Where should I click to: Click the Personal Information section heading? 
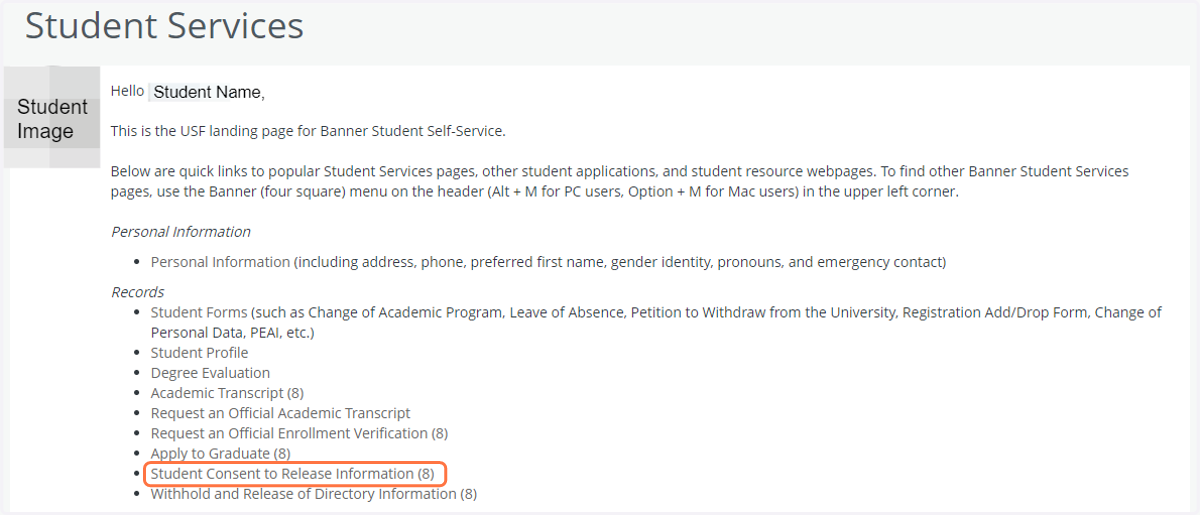(181, 232)
